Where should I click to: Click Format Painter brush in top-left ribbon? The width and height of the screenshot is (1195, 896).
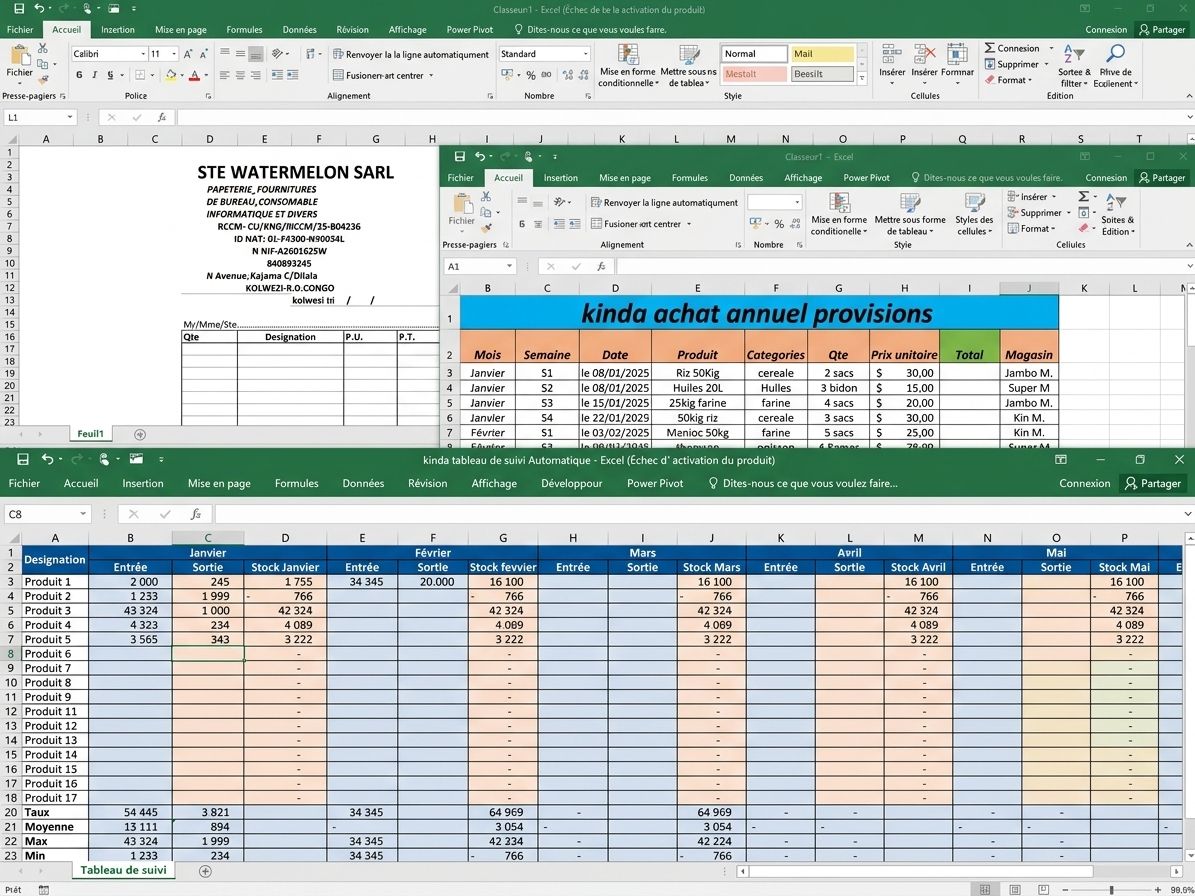pyautogui.click(x=43, y=78)
